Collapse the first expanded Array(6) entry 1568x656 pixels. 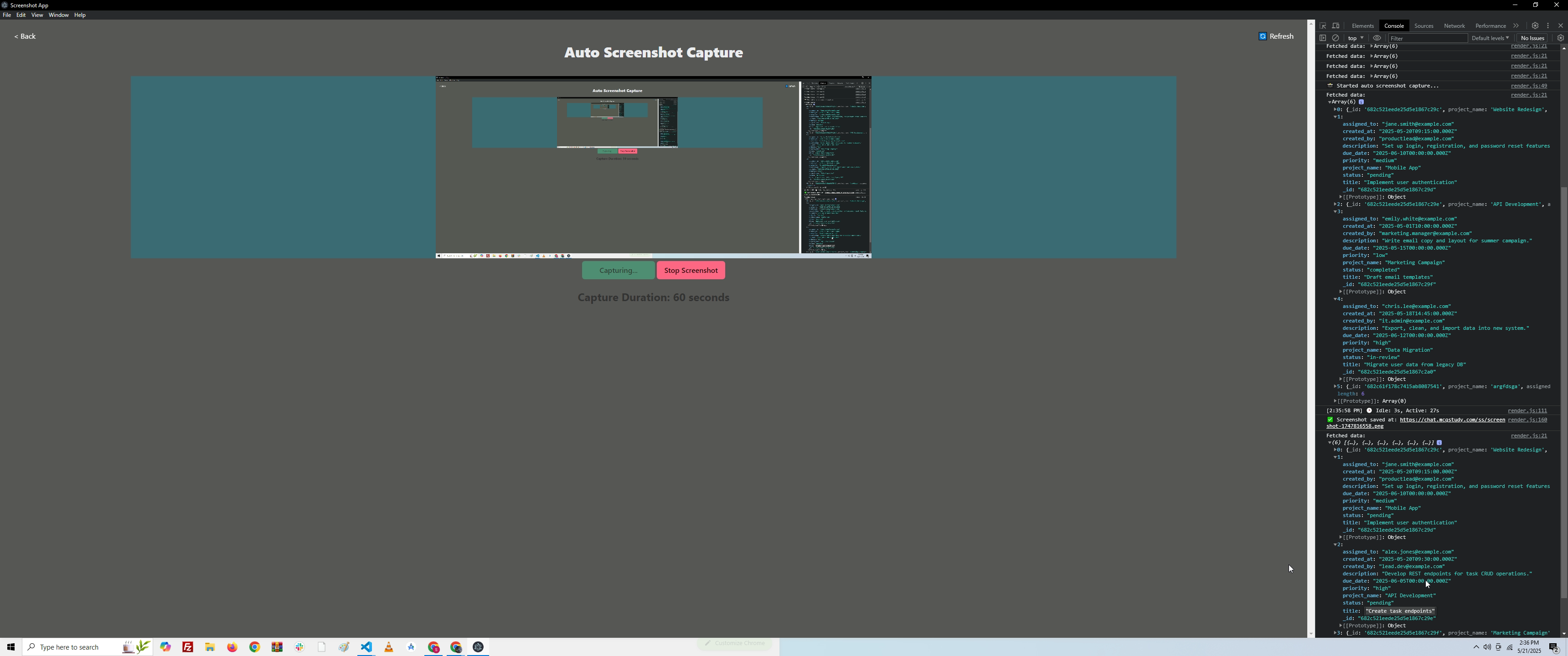point(1330,102)
